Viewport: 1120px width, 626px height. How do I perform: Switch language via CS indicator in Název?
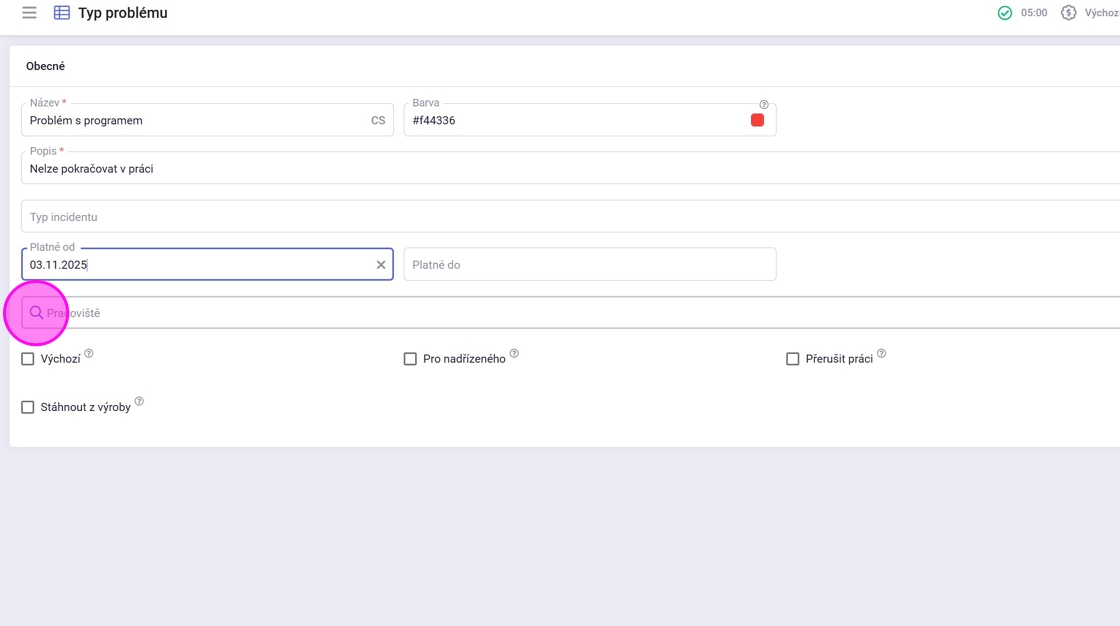378,121
